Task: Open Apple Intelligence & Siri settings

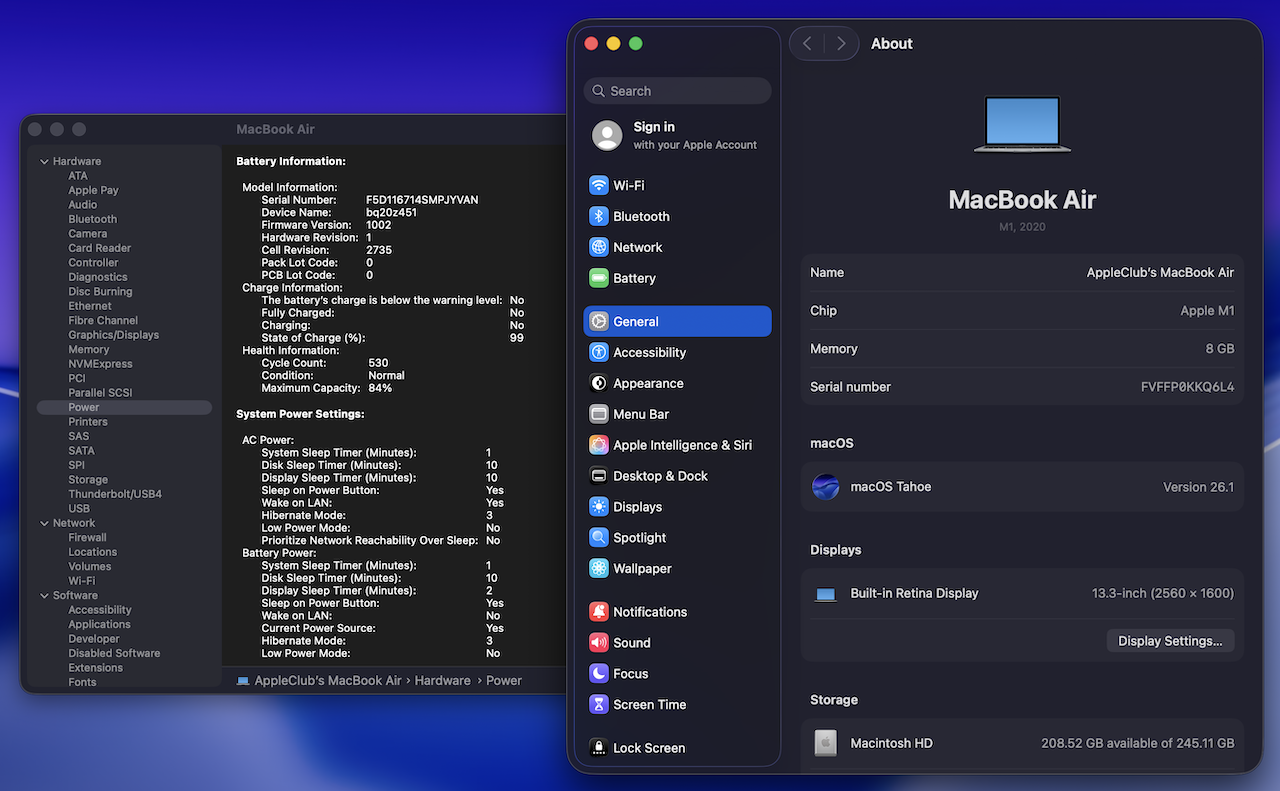Action: pyautogui.click(x=682, y=446)
